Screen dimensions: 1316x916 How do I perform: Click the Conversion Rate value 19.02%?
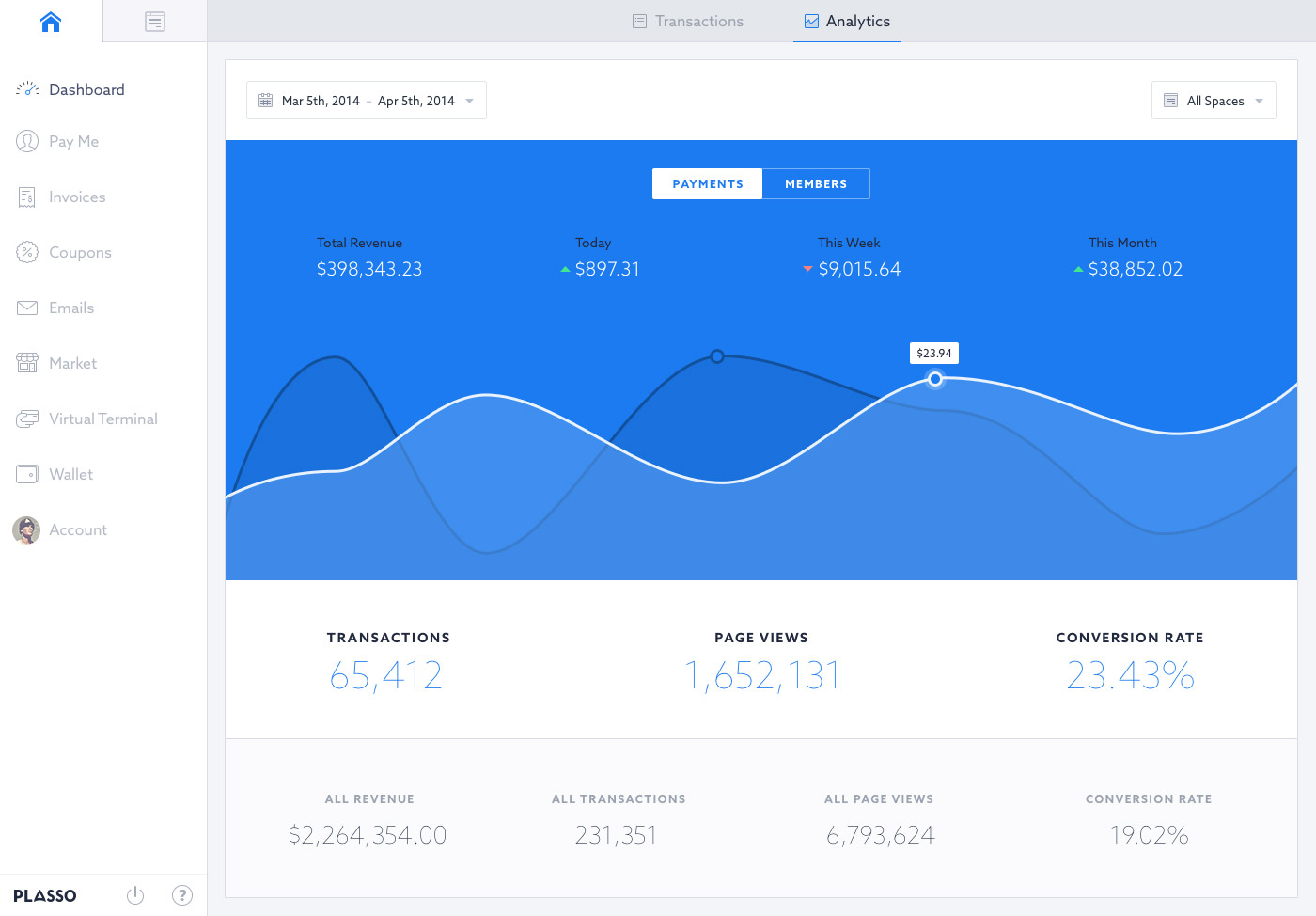pos(1149,835)
